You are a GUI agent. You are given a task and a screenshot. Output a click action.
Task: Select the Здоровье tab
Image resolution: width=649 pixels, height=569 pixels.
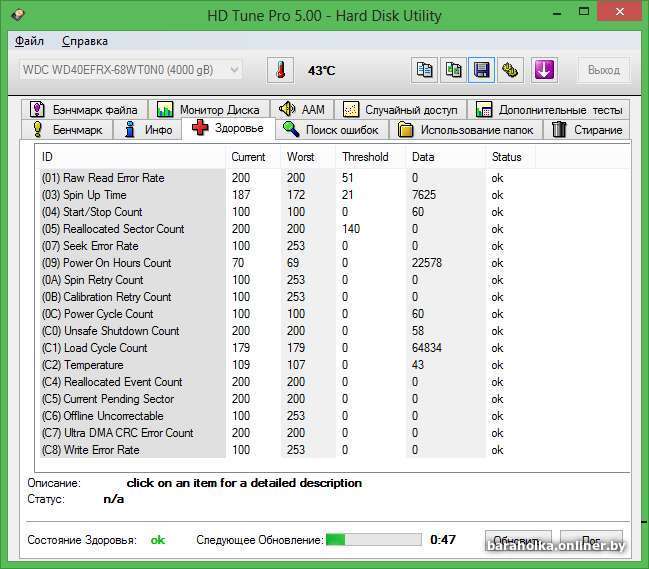[228, 128]
